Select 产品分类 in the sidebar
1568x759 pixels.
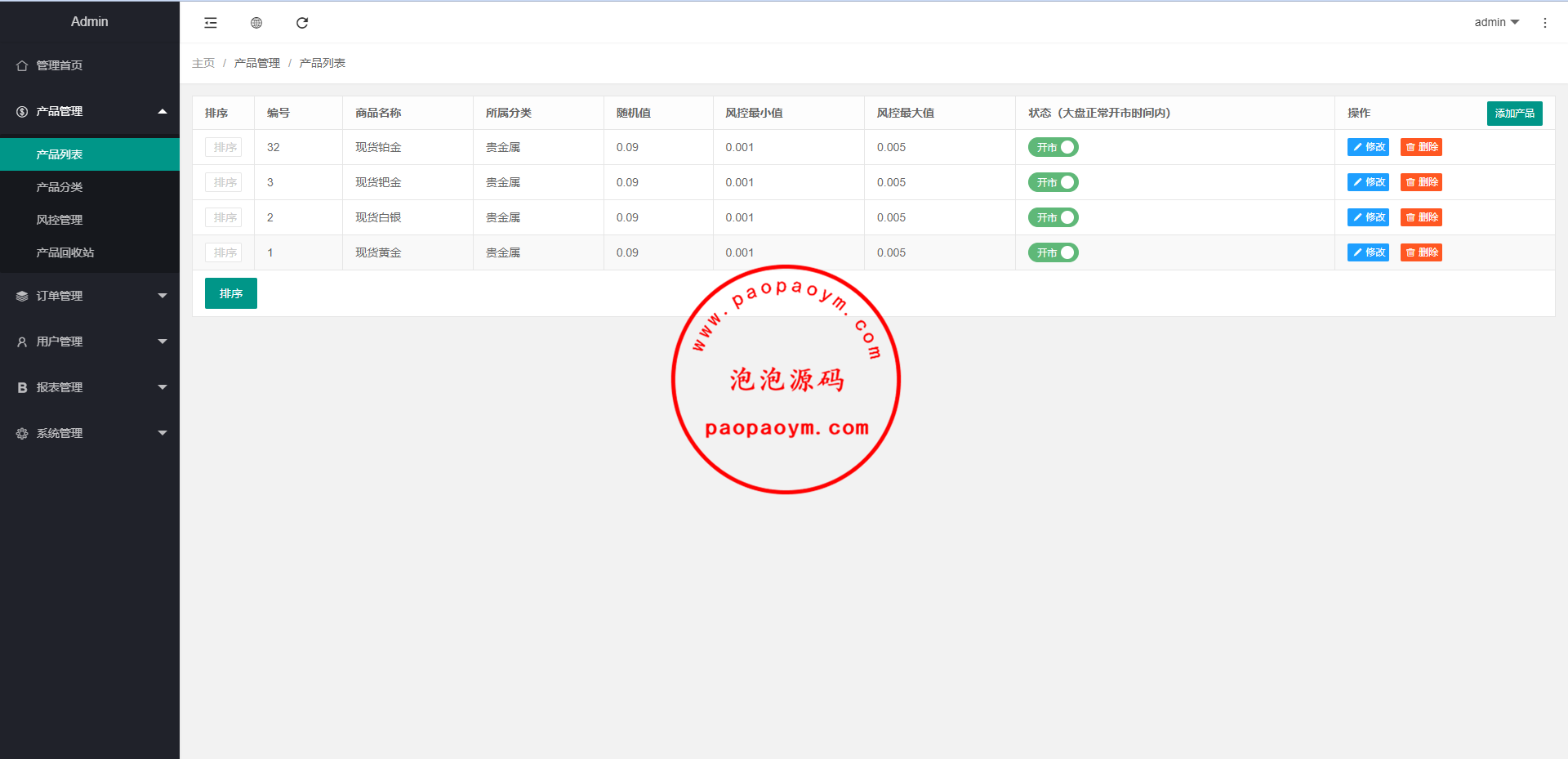click(x=60, y=187)
